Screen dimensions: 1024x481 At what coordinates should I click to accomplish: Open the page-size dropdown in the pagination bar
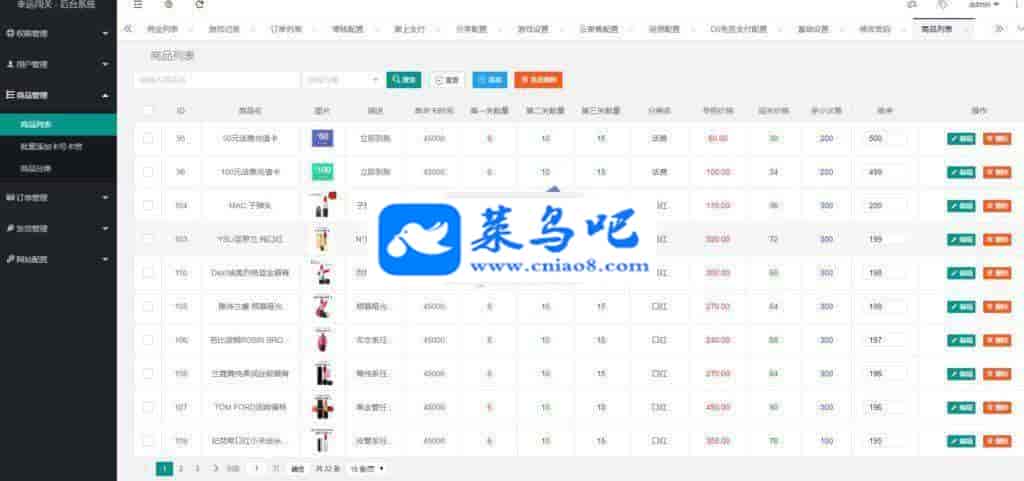(x=367, y=468)
